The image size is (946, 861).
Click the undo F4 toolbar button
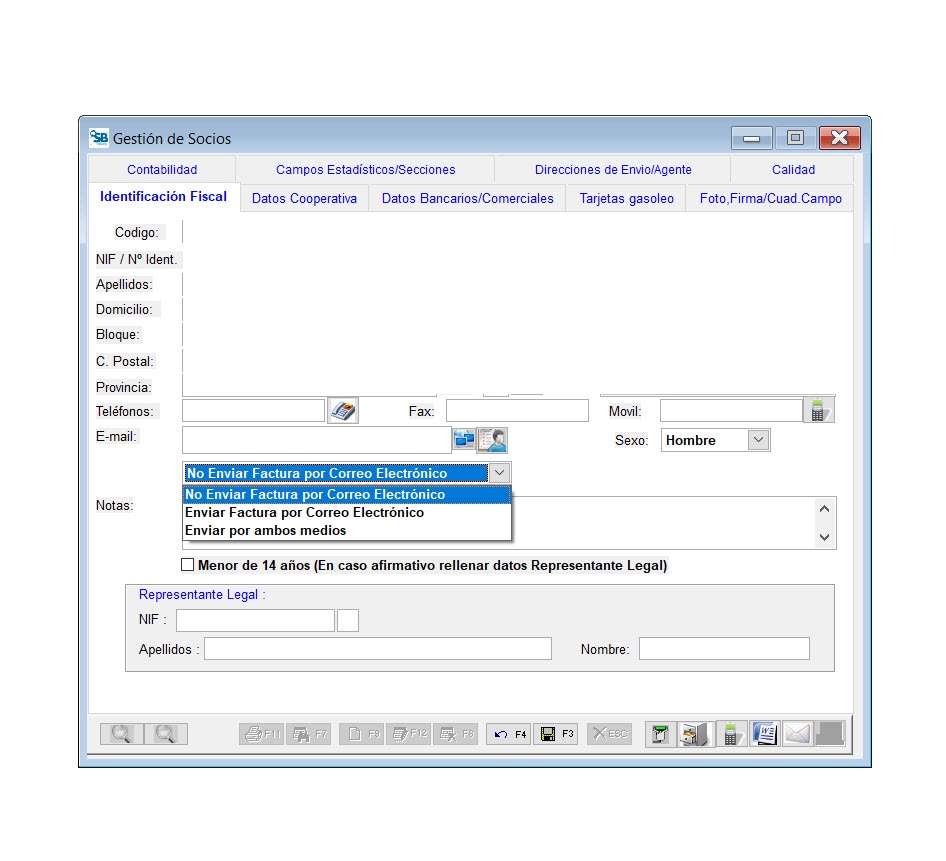click(x=510, y=734)
